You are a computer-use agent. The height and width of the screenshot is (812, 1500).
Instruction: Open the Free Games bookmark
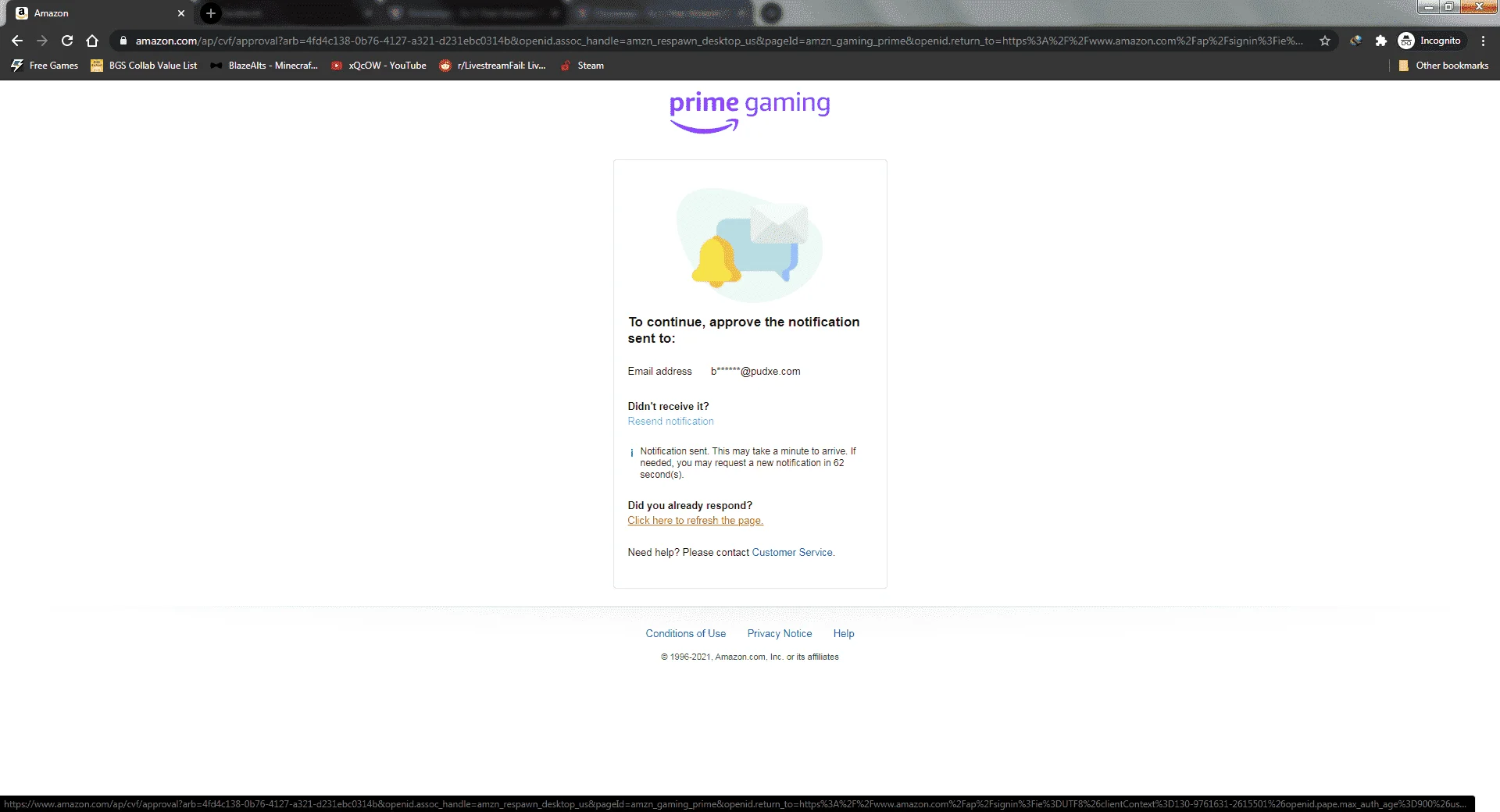point(45,66)
